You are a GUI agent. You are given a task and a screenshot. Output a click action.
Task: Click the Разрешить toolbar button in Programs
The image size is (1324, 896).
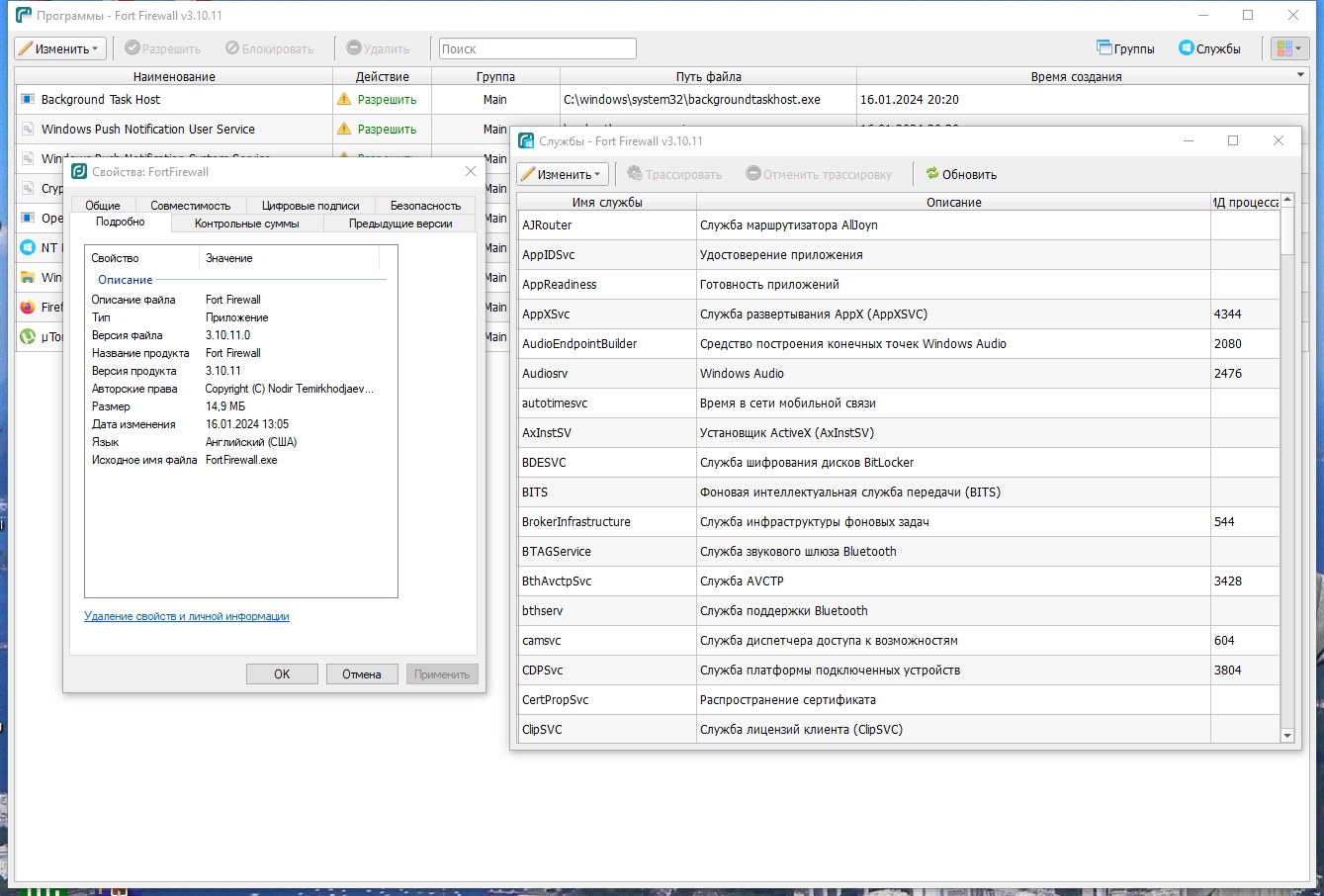coord(162,48)
